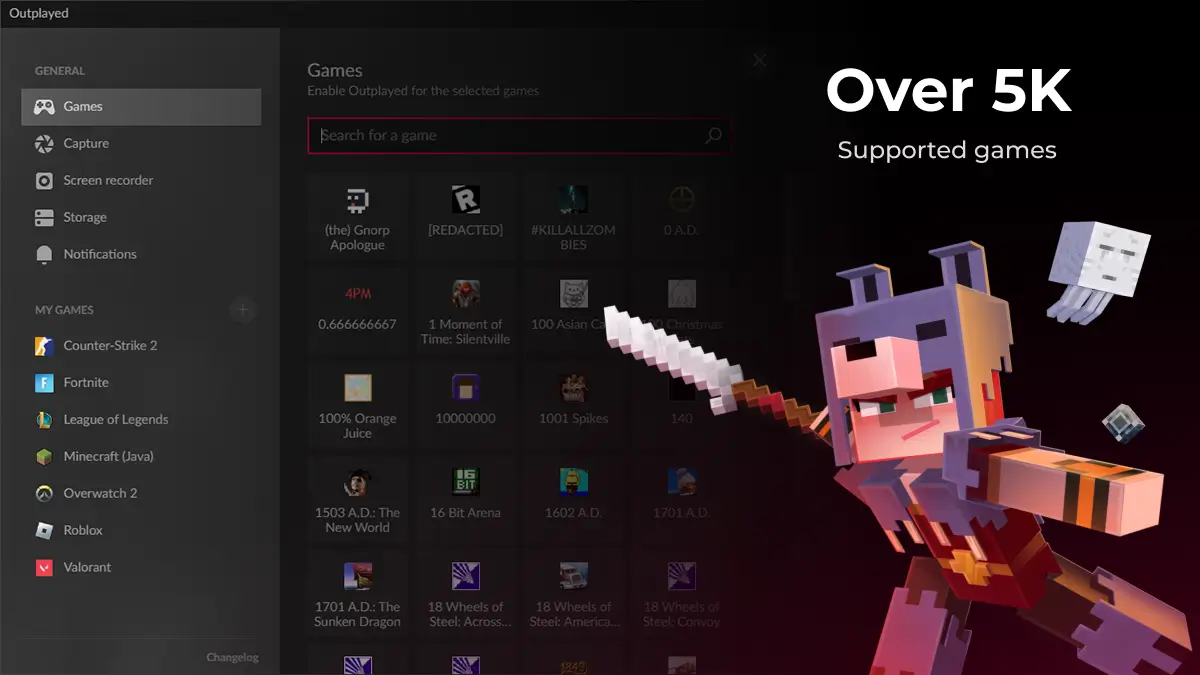
Task: Select 18 Wheels of Steel: Convoy tile
Action: 681,594
